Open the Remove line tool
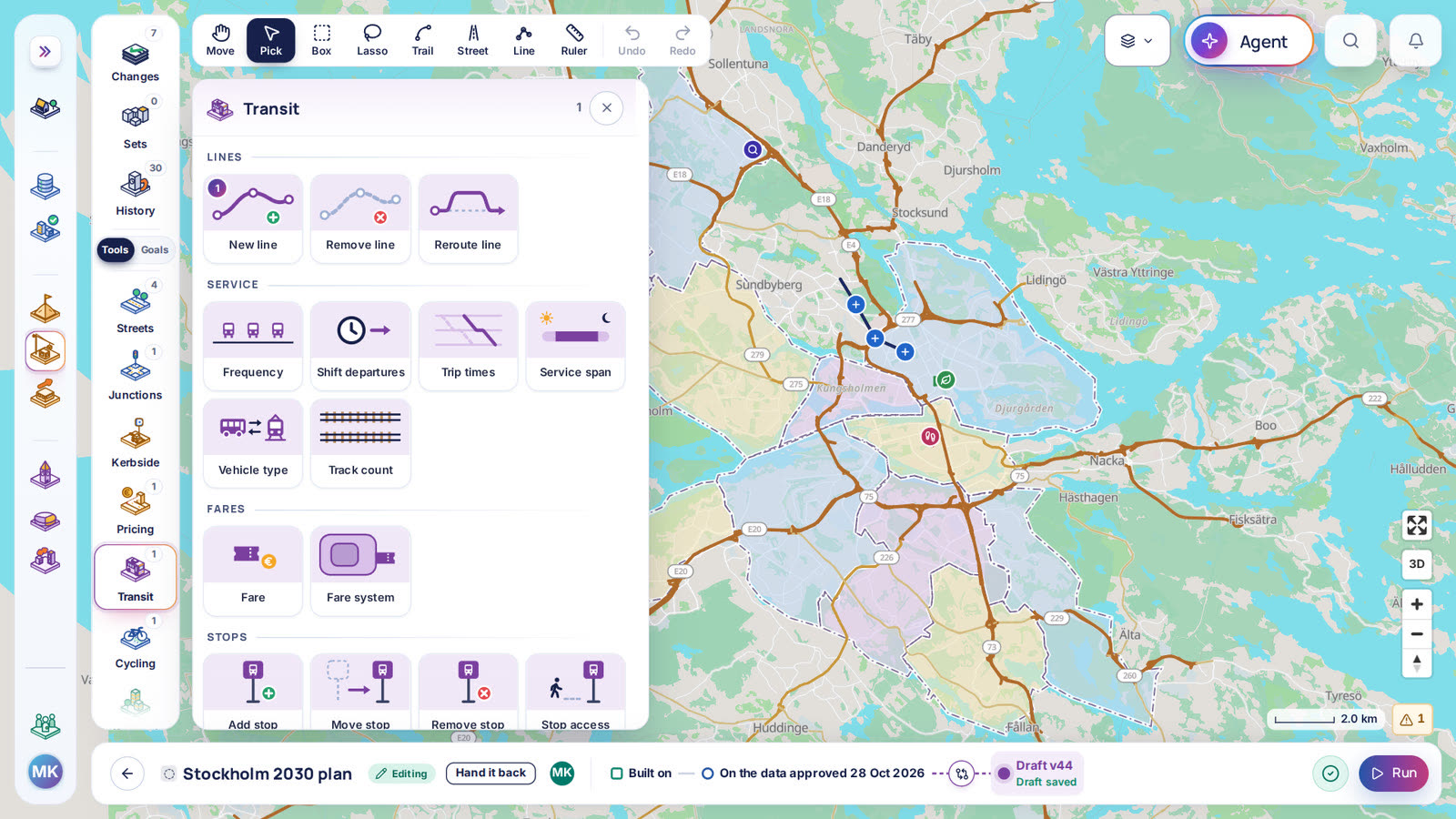Screen dimensions: 1456x819 click(x=360, y=218)
